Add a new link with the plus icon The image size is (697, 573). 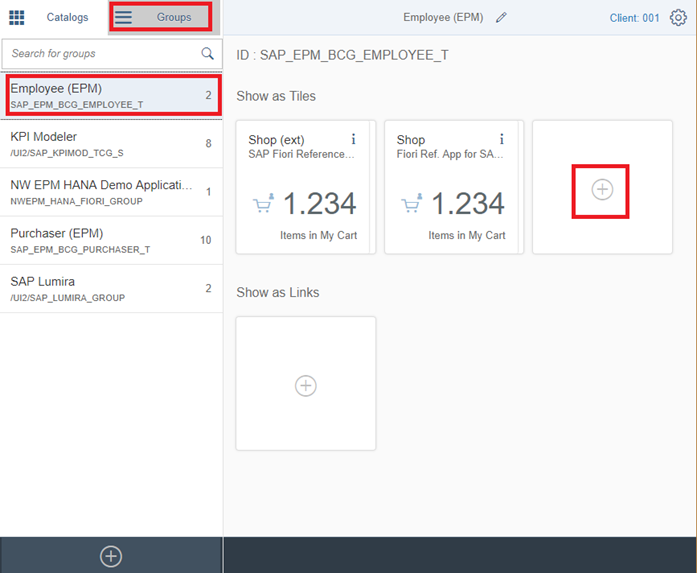[306, 385]
